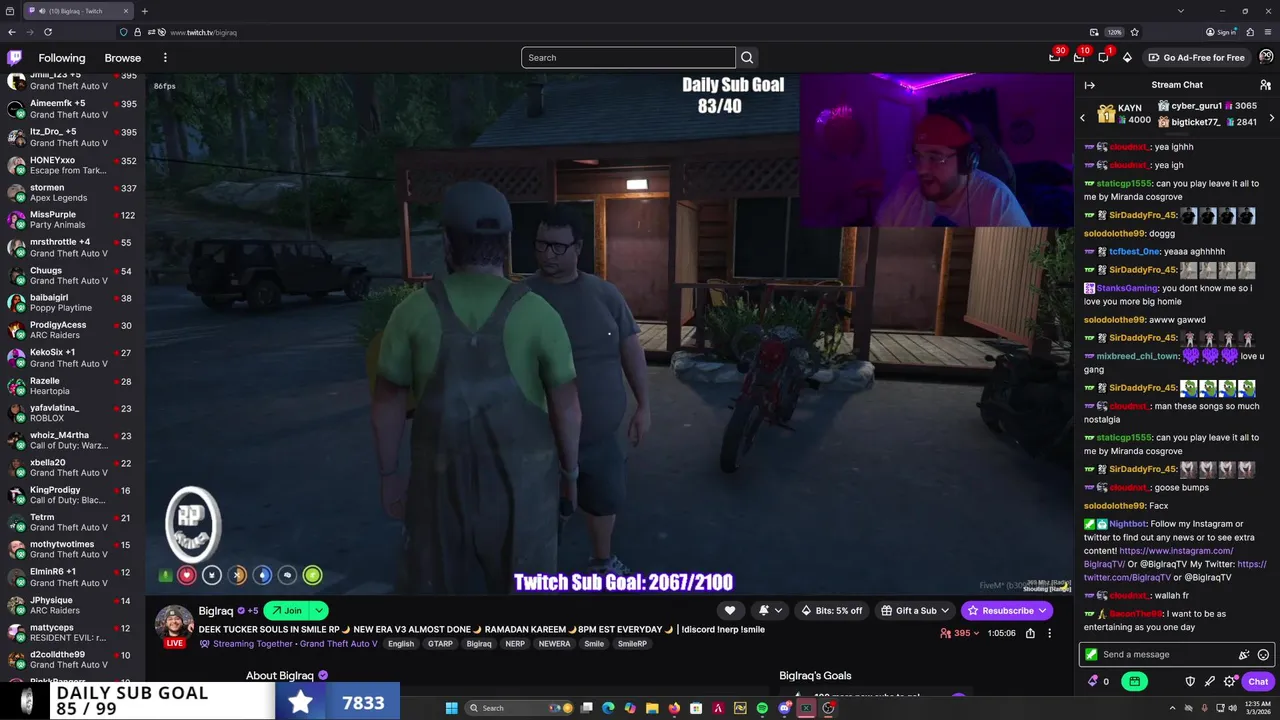Open Gift a Sub dropdown
1280x720 pixels.
tap(916, 610)
